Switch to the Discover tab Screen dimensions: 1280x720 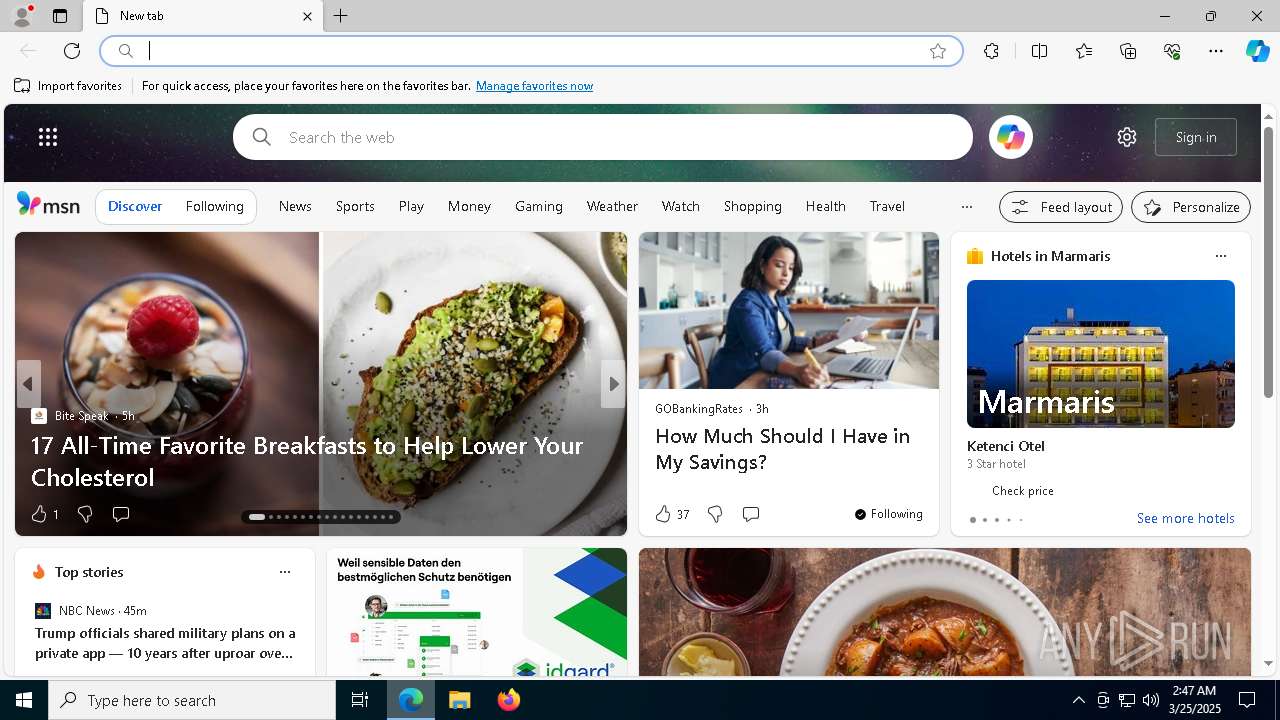pyautogui.click(x=135, y=206)
